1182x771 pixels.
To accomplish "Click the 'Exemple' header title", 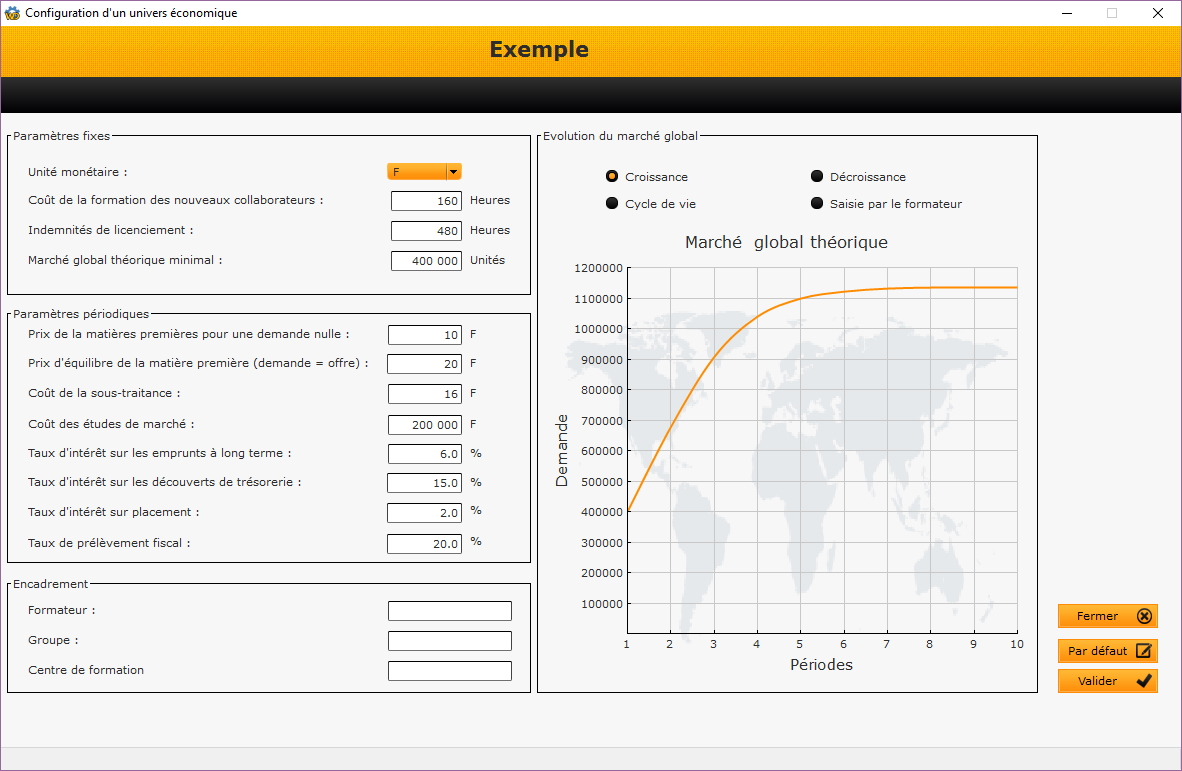I will click(x=539, y=49).
